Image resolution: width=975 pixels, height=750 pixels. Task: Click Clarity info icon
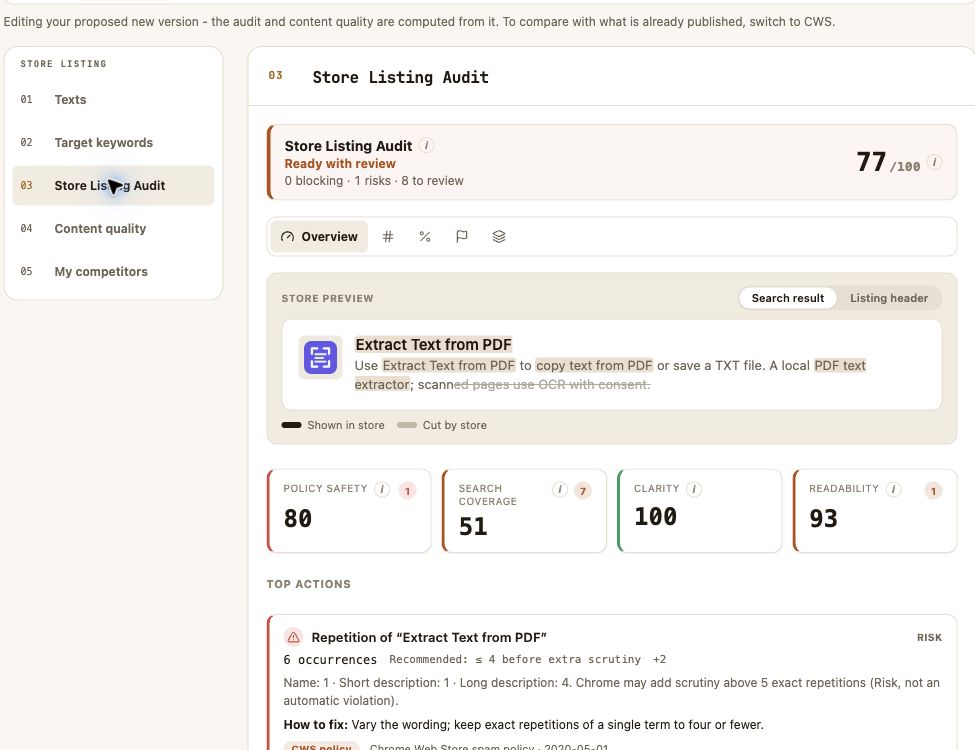[694, 489]
